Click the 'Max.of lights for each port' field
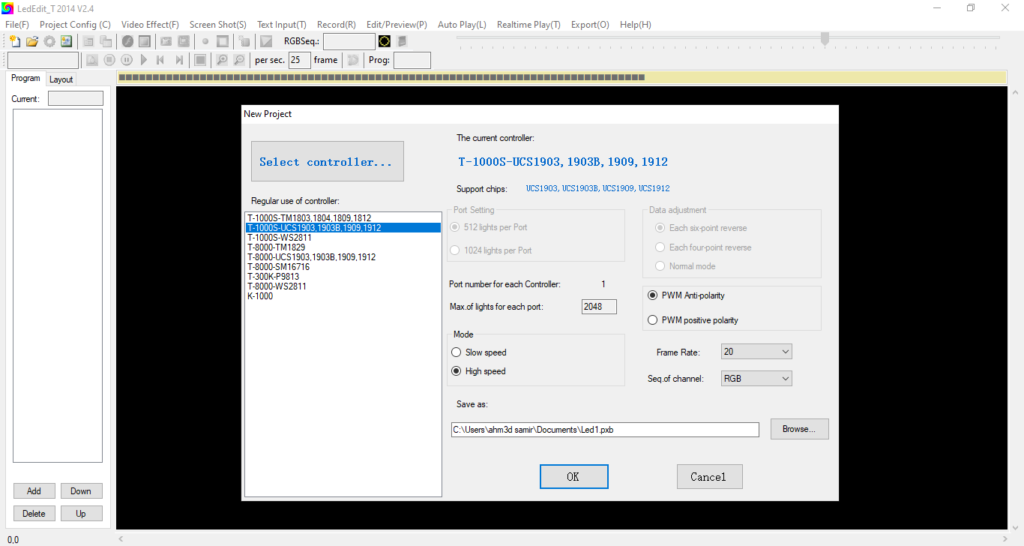The width and height of the screenshot is (1024, 546). pyautogui.click(x=599, y=306)
